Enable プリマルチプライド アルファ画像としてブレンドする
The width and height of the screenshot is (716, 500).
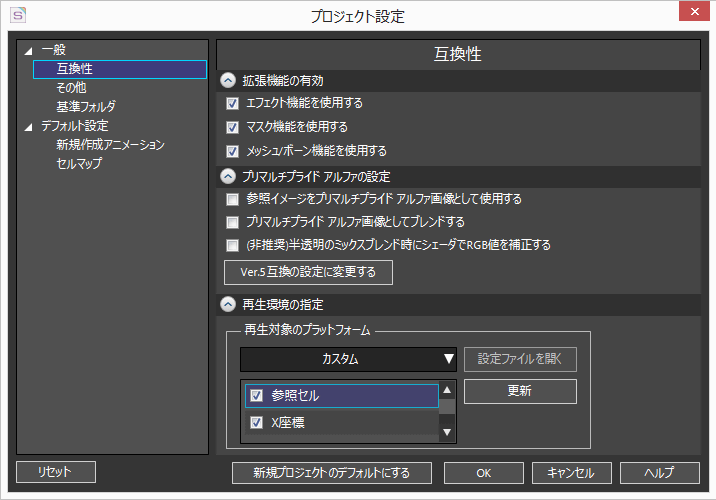[232, 222]
